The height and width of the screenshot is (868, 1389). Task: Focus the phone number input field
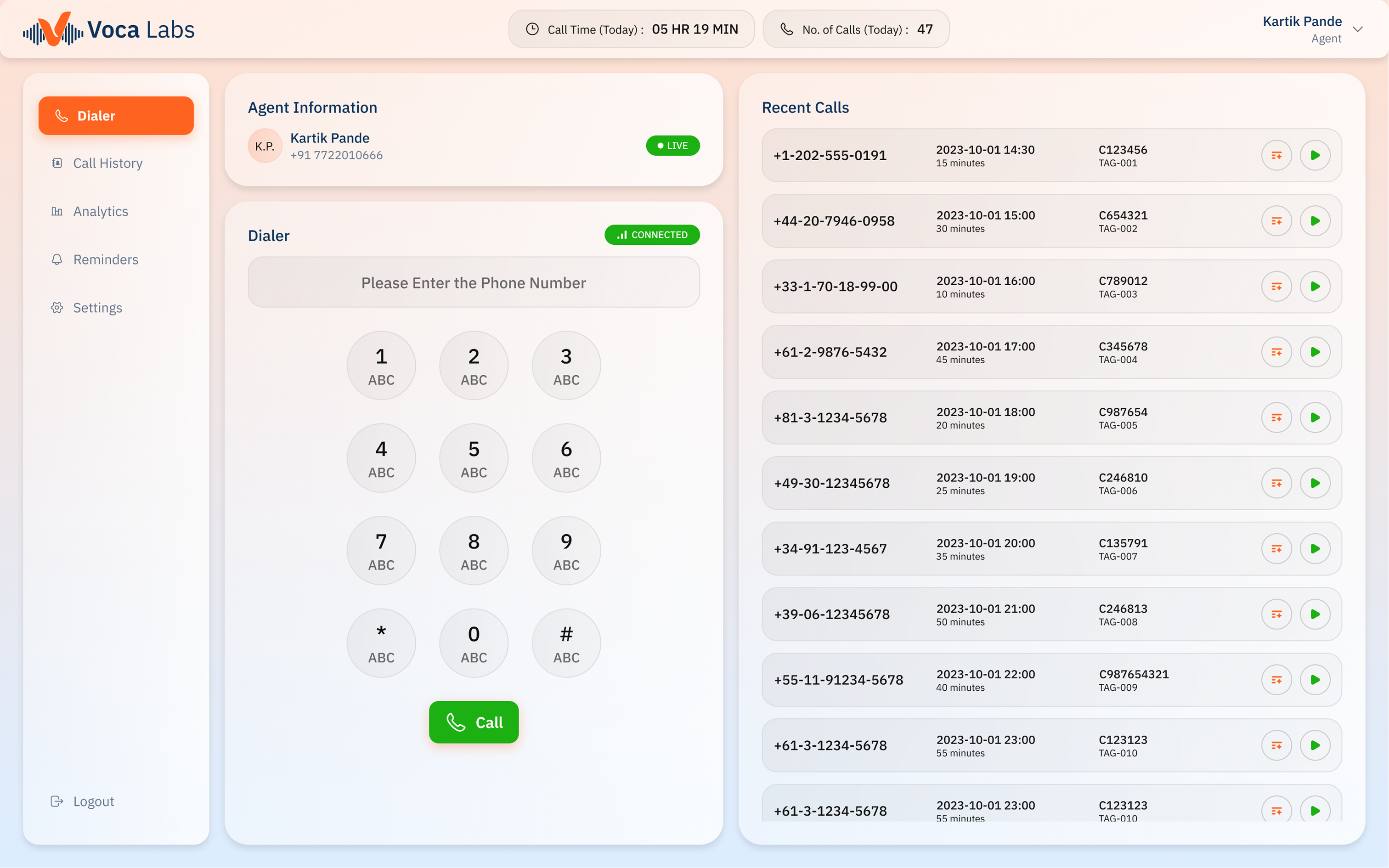pos(473,282)
